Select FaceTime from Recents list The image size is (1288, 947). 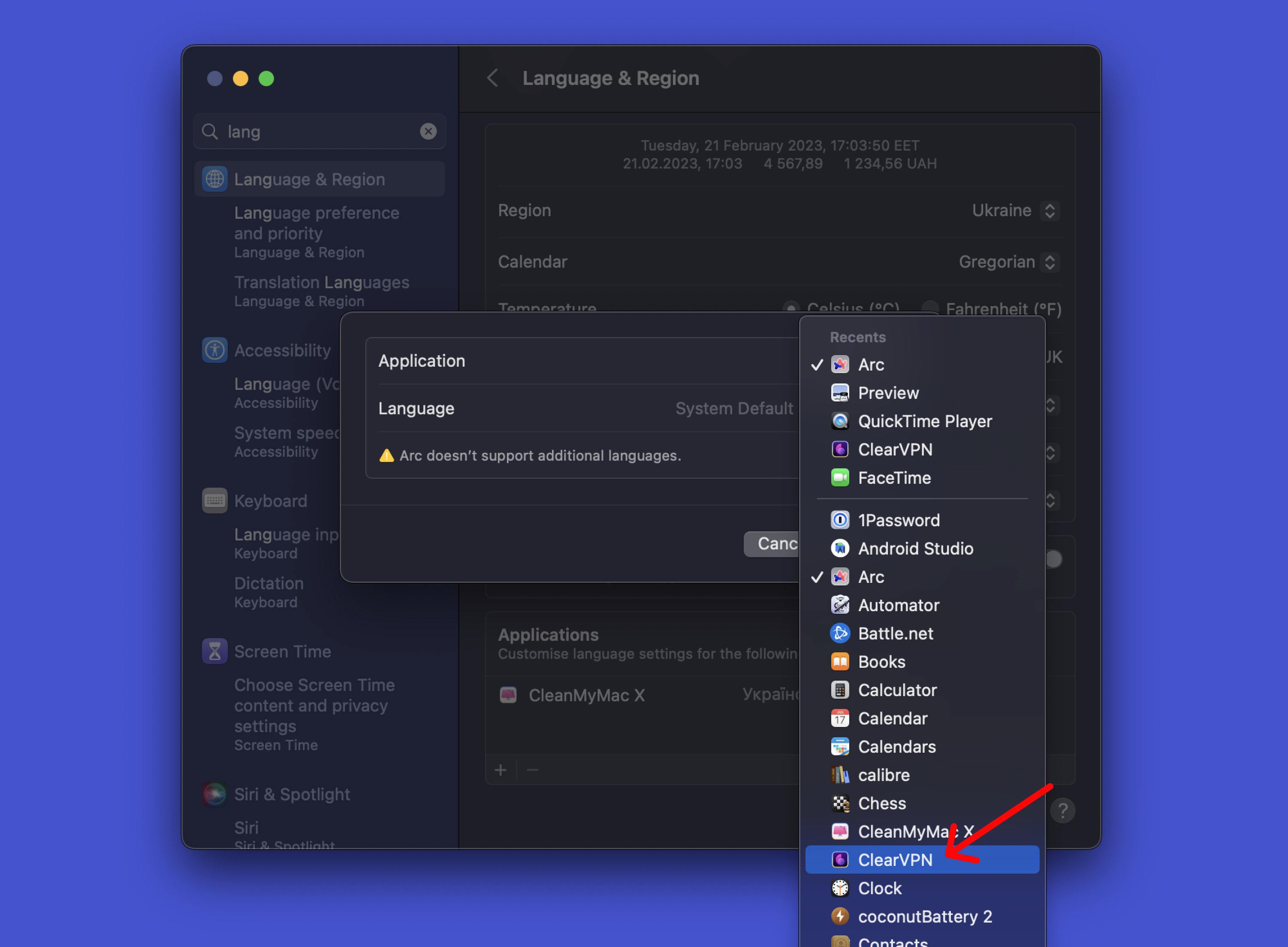pyautogui.click(x=922, y=478)
